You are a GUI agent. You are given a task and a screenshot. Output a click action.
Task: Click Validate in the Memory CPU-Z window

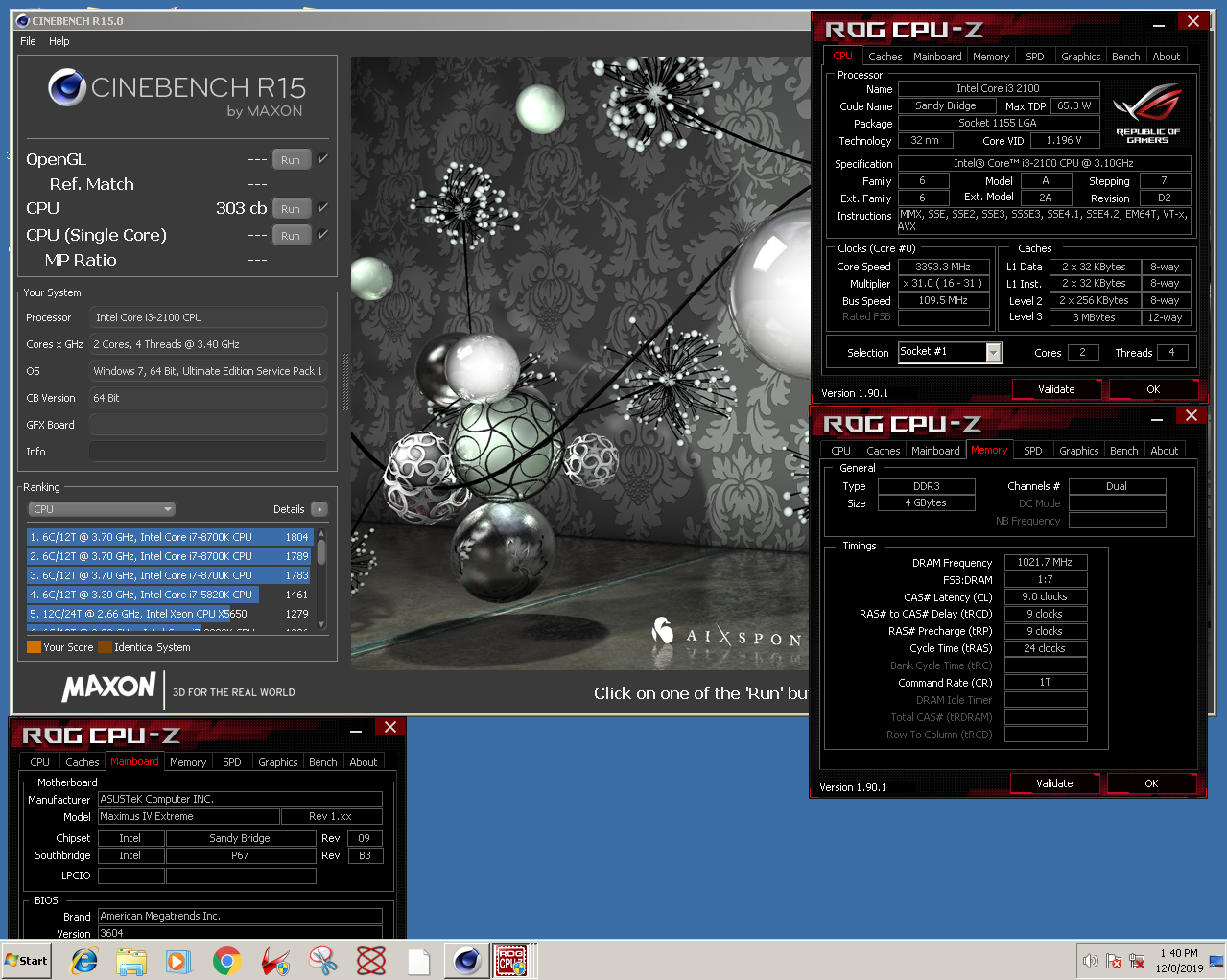click(x=1054, y=783)
